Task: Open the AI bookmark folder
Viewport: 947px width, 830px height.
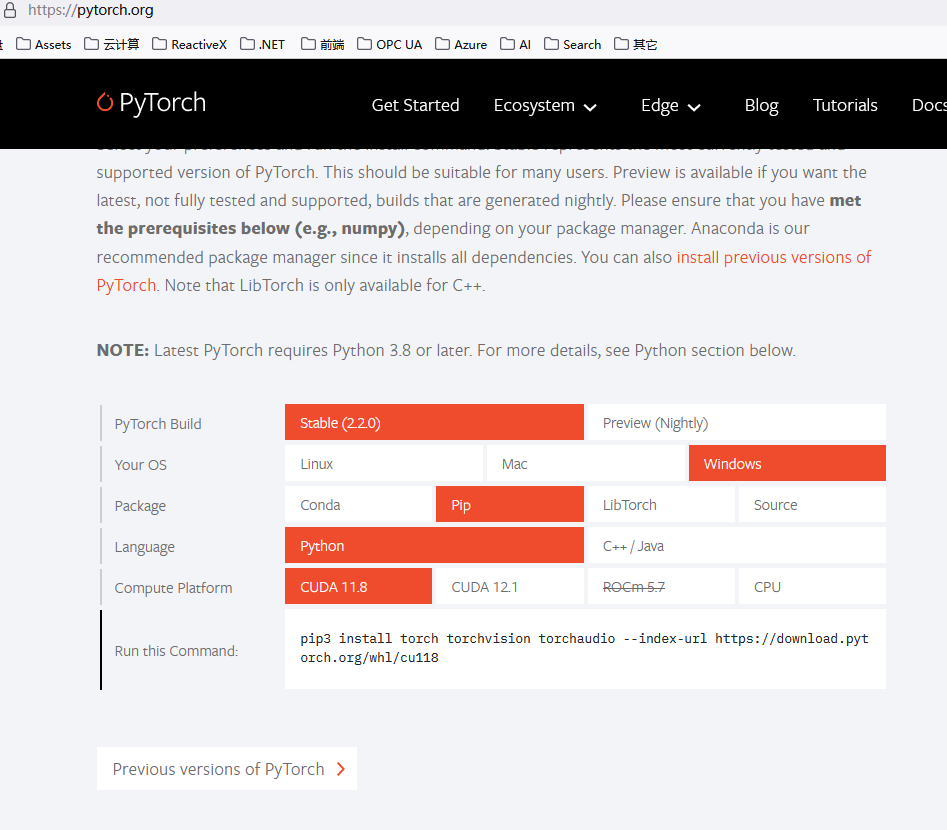Action: pyautogui.click(x=516, y=44)
